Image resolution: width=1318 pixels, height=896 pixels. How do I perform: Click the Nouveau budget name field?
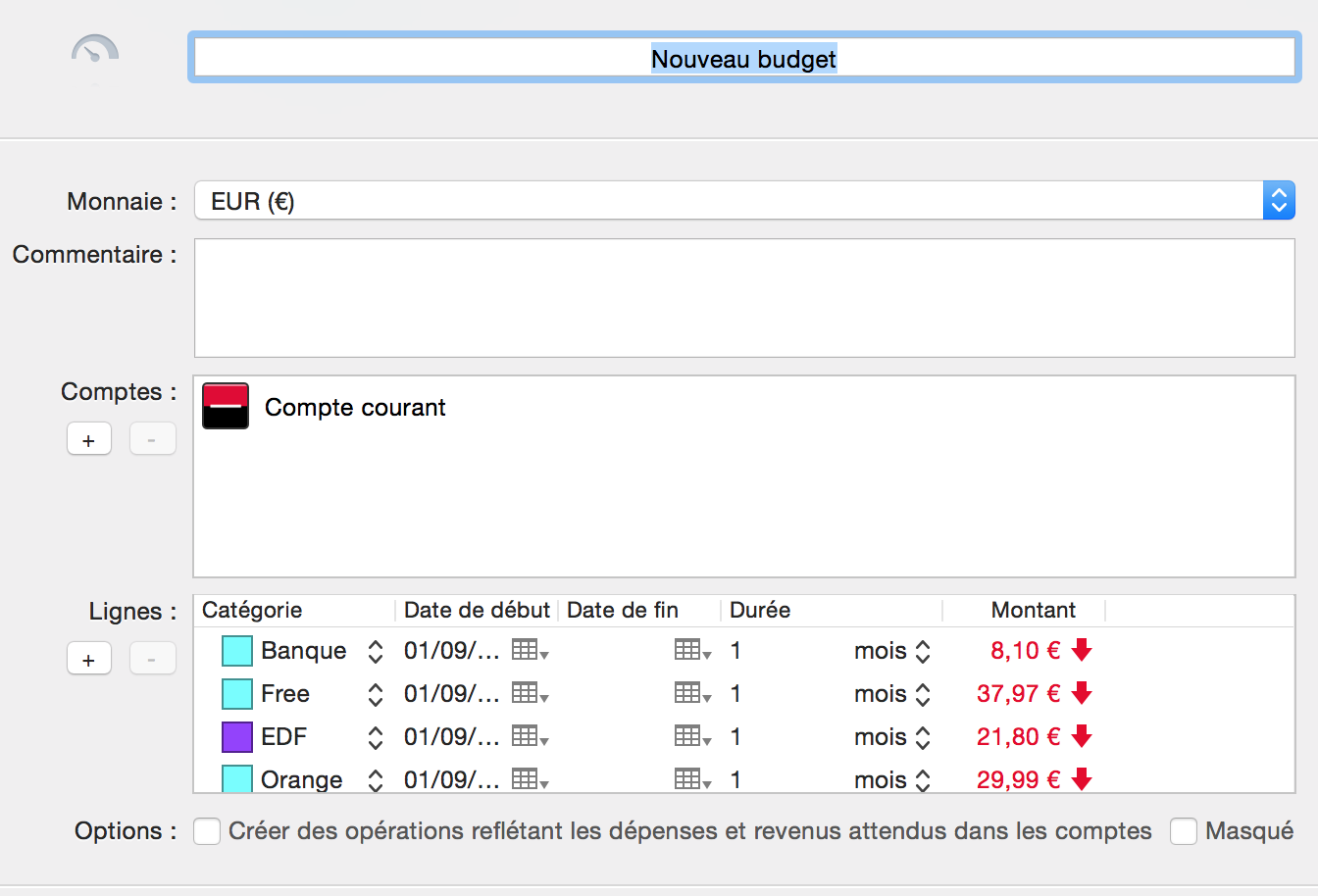(x=744, y=58)
